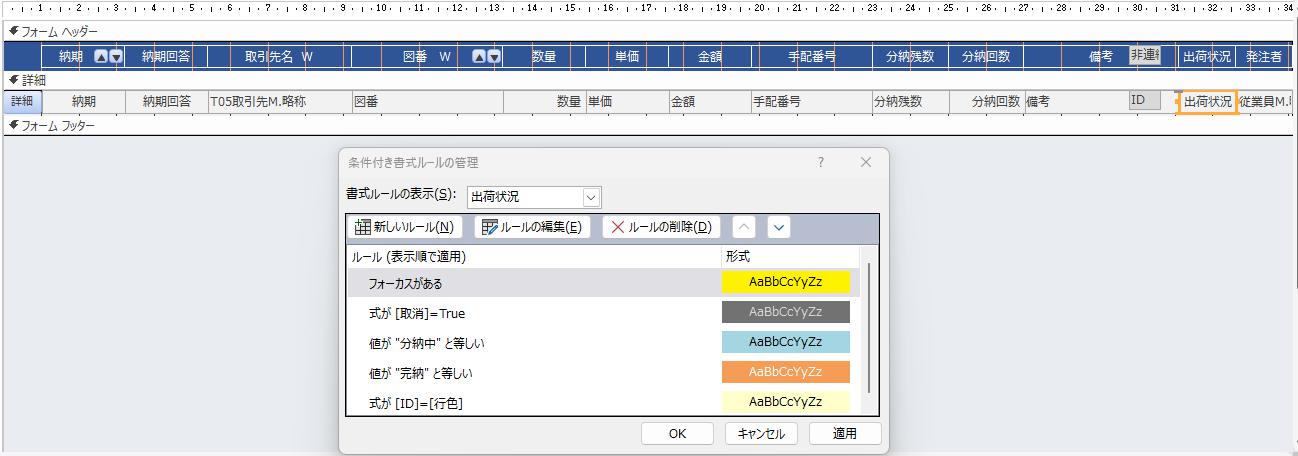Click the 詳細 button in detail row

[x=22, y=101]
